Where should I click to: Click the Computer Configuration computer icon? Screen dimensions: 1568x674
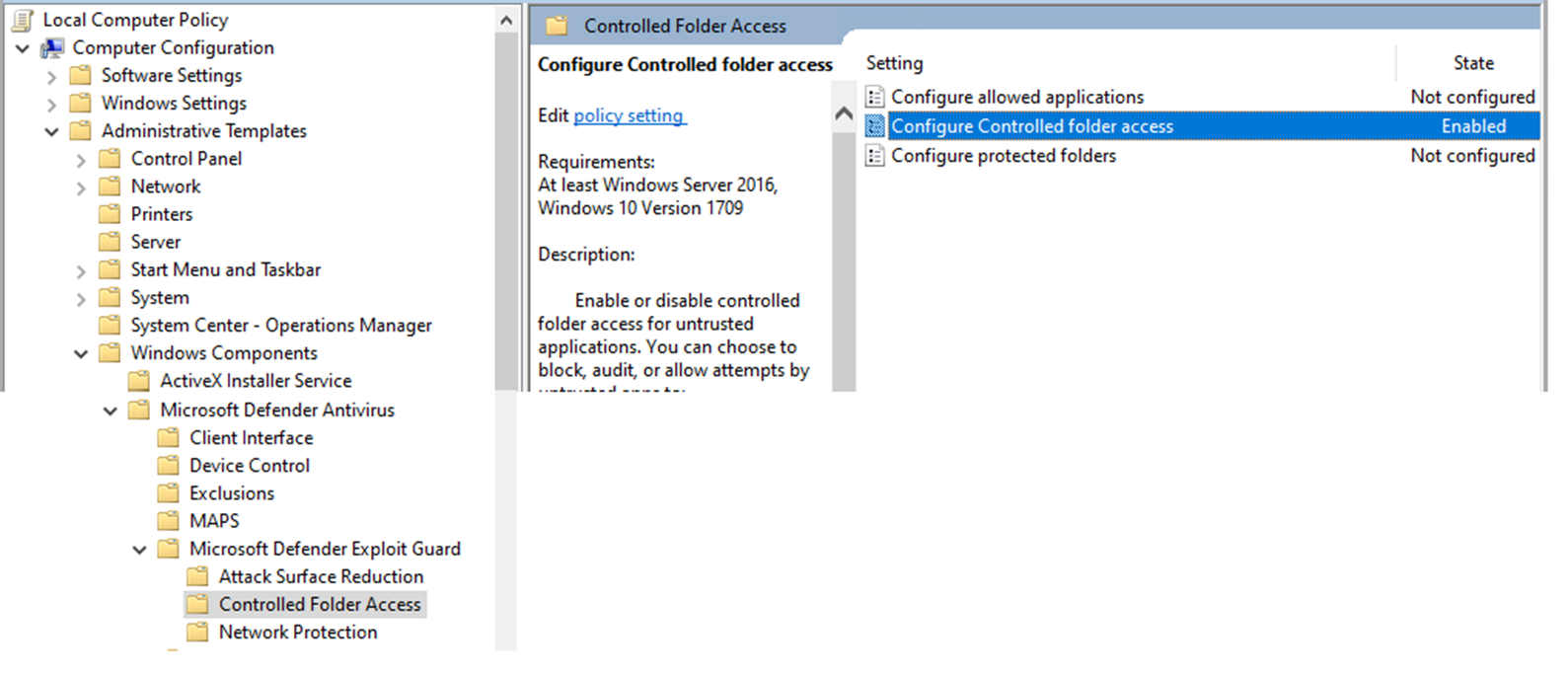pyautogui.click(x=52, y=47)
